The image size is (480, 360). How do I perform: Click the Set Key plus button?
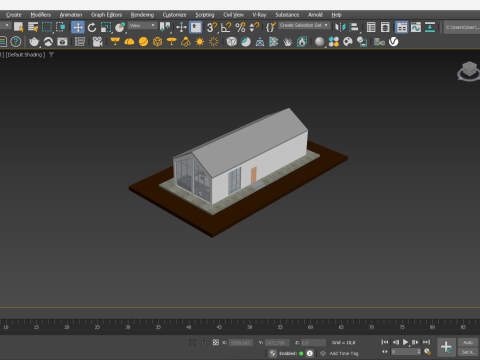coord(446,347)
